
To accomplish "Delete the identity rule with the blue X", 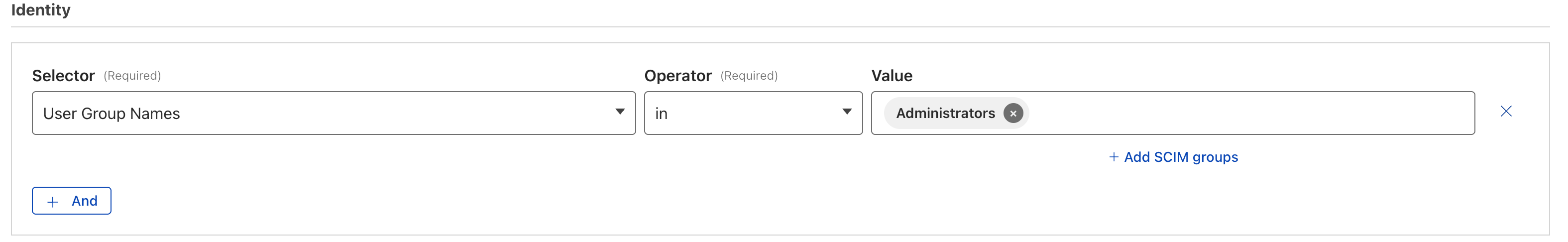I will point(1506,112).
